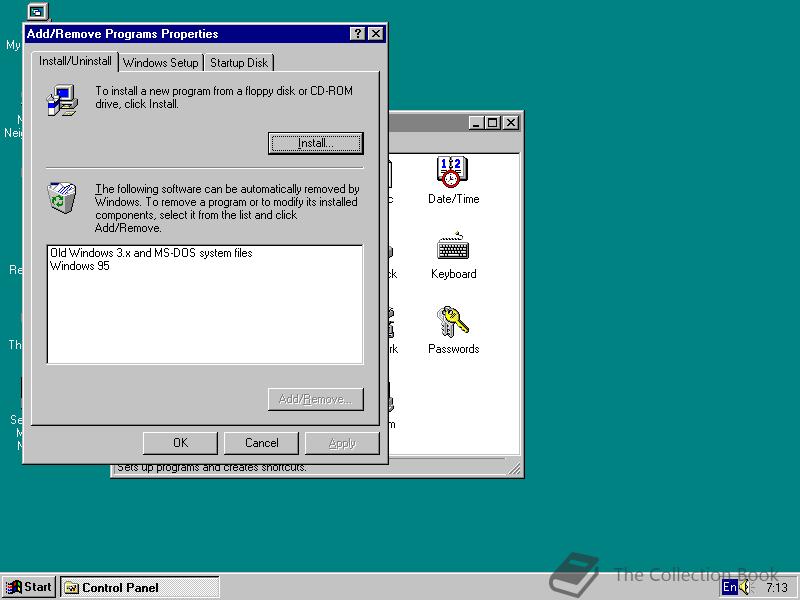Click the volume speaker tray icon
The image size is (800, 600).
[745, 587]
